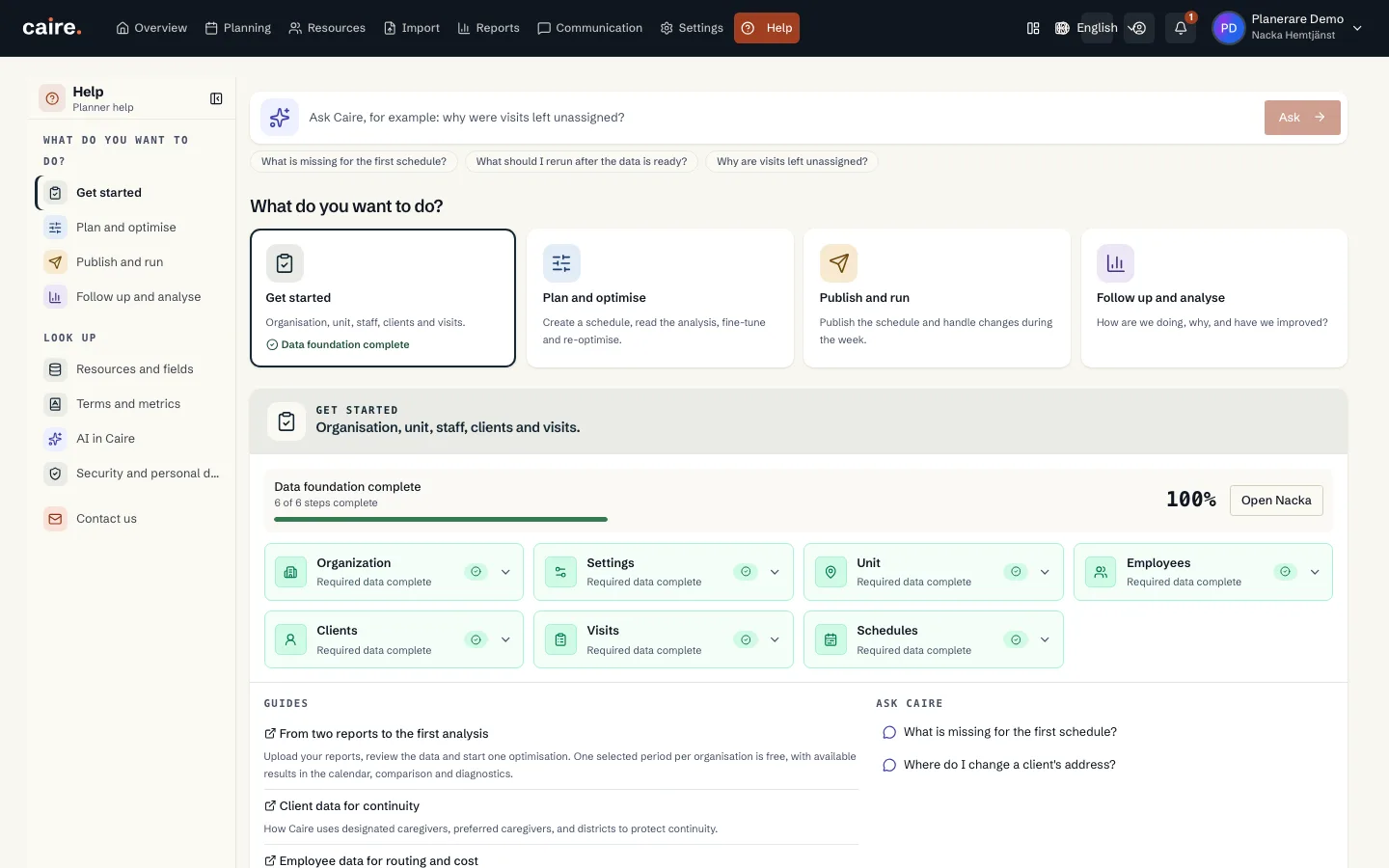This screenshot has height=868, width=1389.
Task: Go to Planning in the top navigation
Action: pyautogui.click(x=238, y=28)
